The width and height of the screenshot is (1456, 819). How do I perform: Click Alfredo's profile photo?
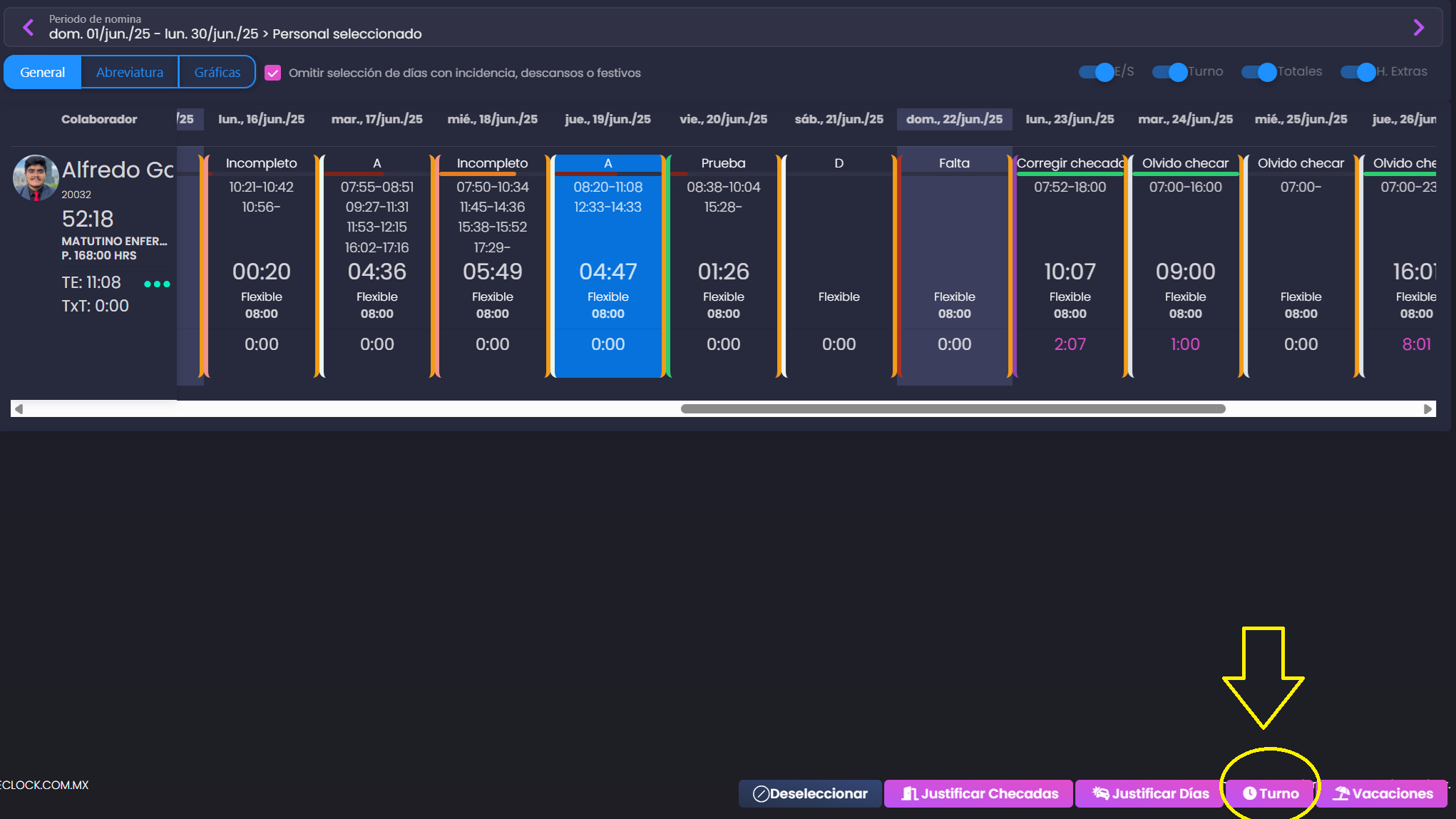pyautogui.click(x=35, y=177)
